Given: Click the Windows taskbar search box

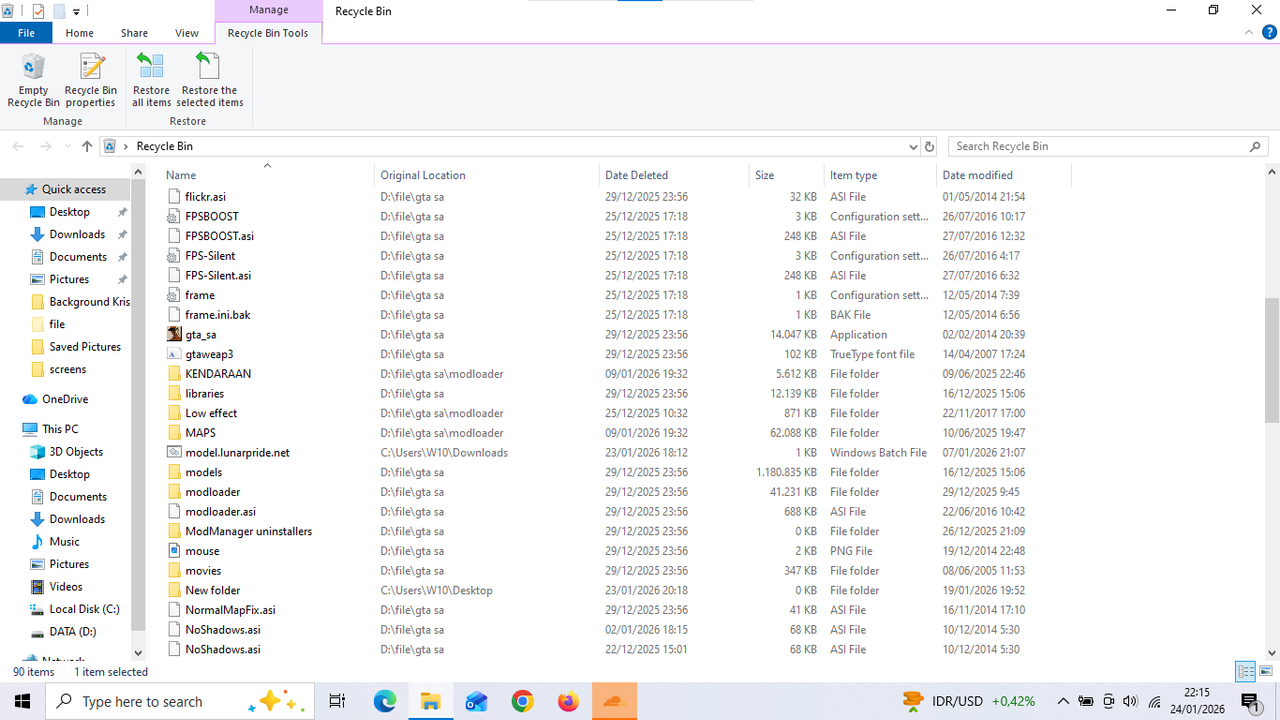Looking at the screenshot, I should [x=180, y=701].
